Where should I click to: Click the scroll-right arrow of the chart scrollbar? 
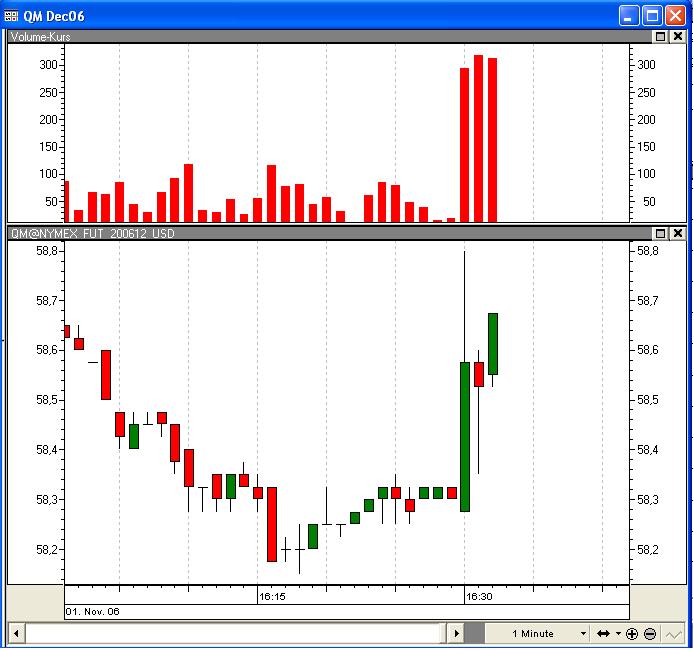456,634
